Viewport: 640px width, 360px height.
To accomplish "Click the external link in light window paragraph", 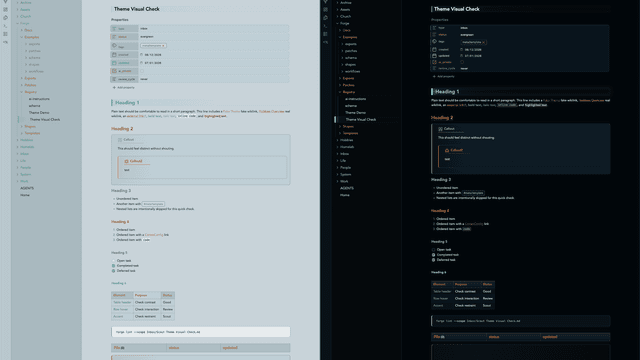I will (136, 116).
